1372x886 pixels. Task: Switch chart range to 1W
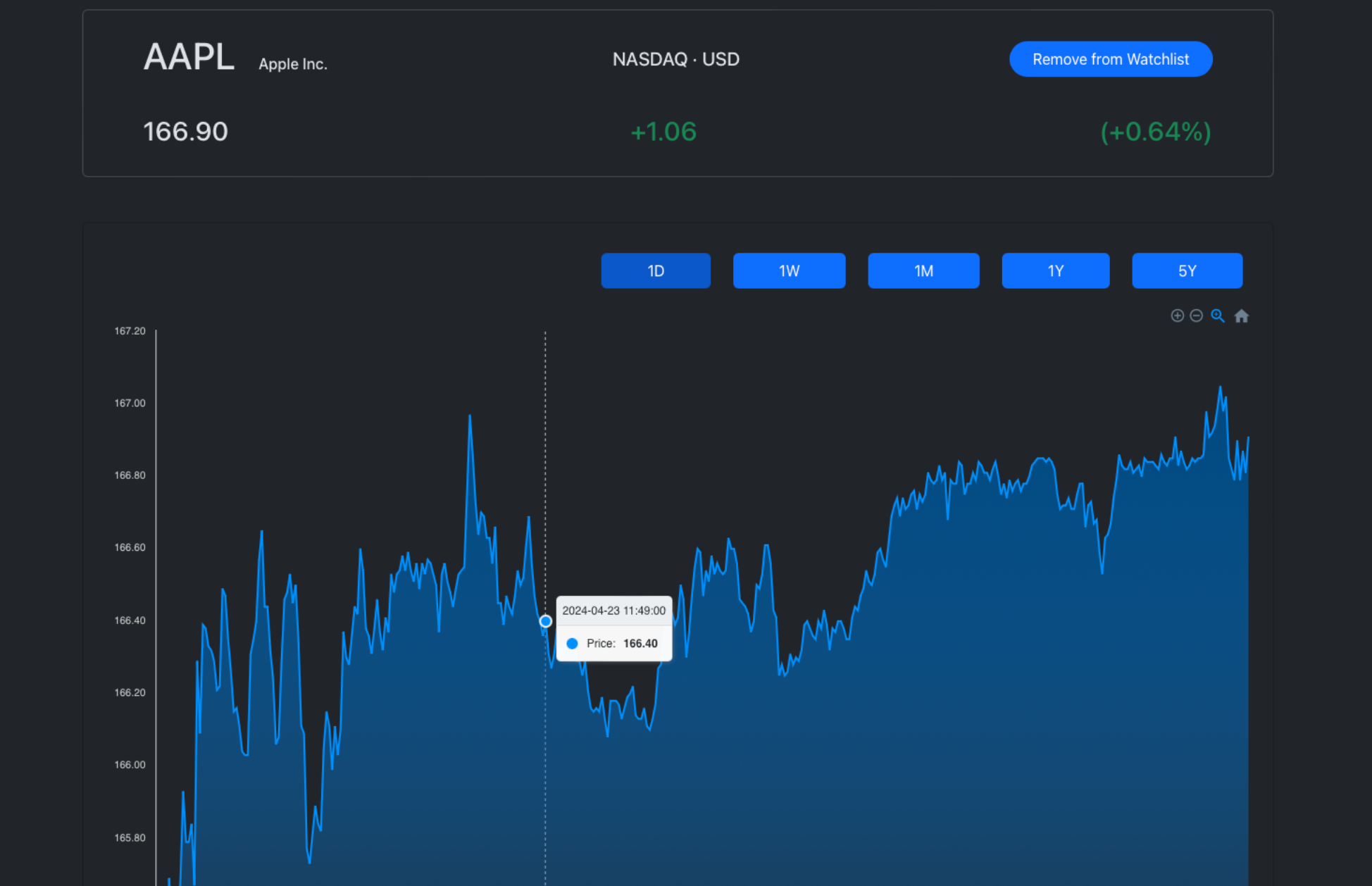[x=788, y=271]
